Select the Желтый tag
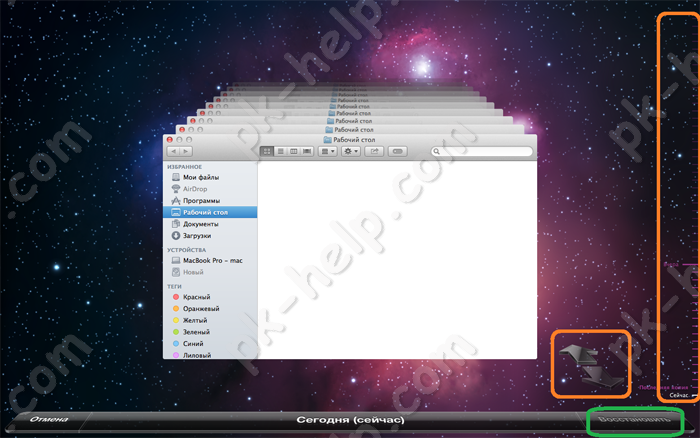Viewport: 700px width, 438px height. 210,320
